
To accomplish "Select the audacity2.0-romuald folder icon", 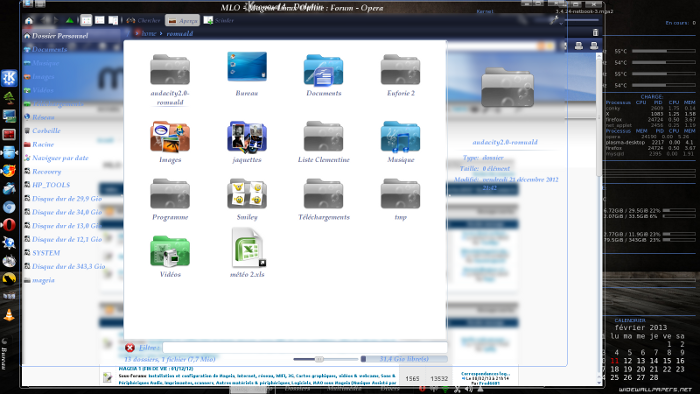I will tap(170, 70).
